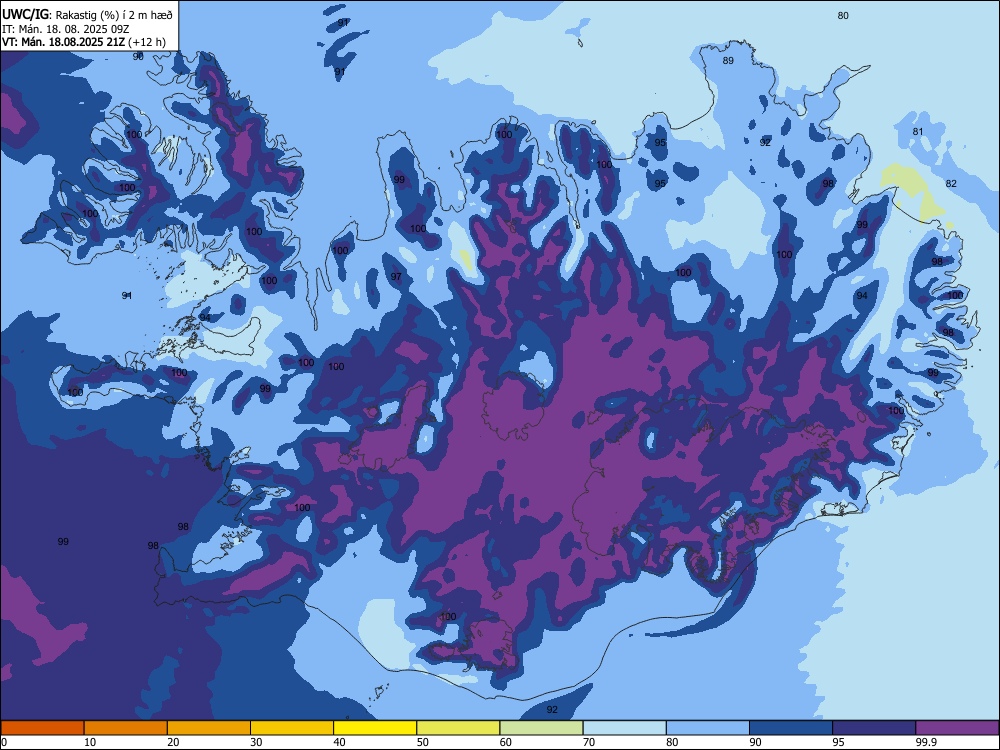The width and height of the screenshot is (1000, 750).
Task: Click the '97' humidity value on the map
Action: [x=396, y=276]
